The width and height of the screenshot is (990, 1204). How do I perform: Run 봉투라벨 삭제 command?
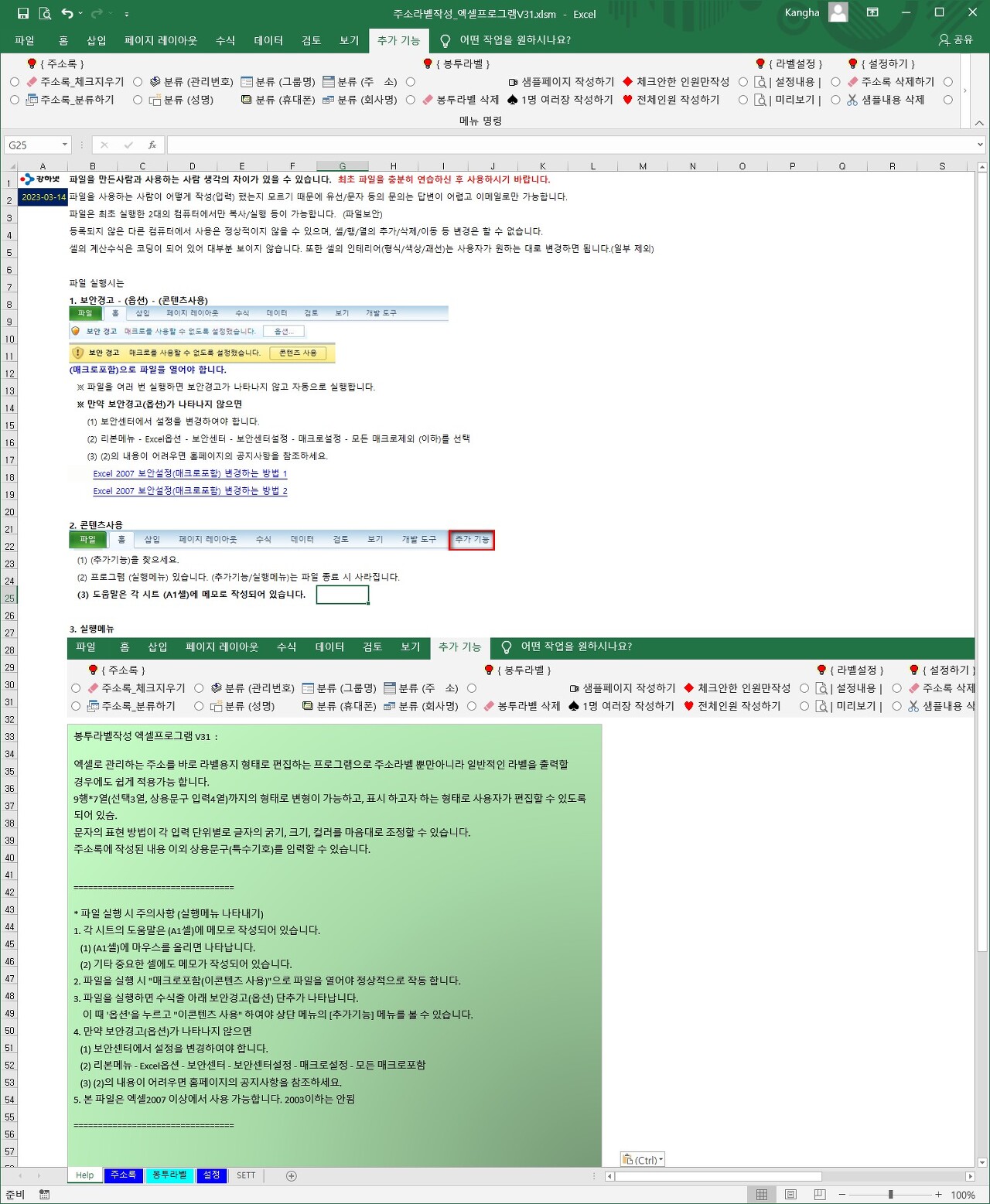(x=460, y=100)
